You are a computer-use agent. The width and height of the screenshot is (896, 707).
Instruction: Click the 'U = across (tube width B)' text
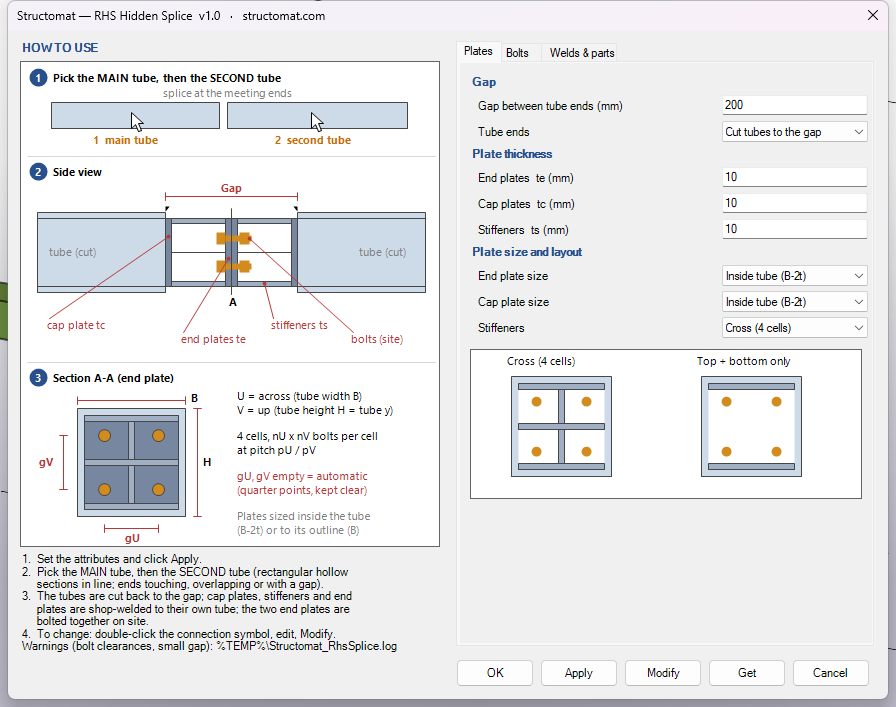[x=299, y=396]
